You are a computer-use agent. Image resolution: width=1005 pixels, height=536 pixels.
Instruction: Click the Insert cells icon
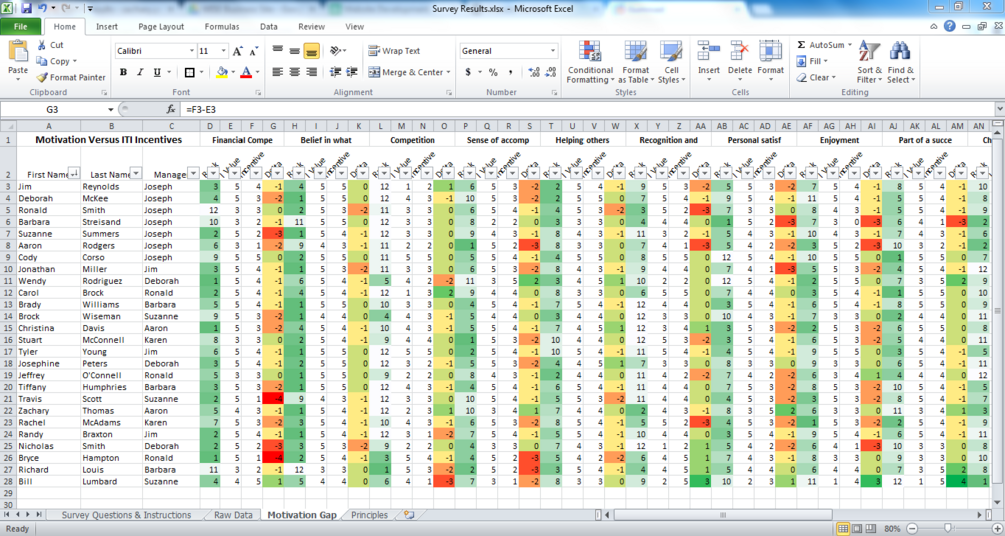click(x=709, y=51)
